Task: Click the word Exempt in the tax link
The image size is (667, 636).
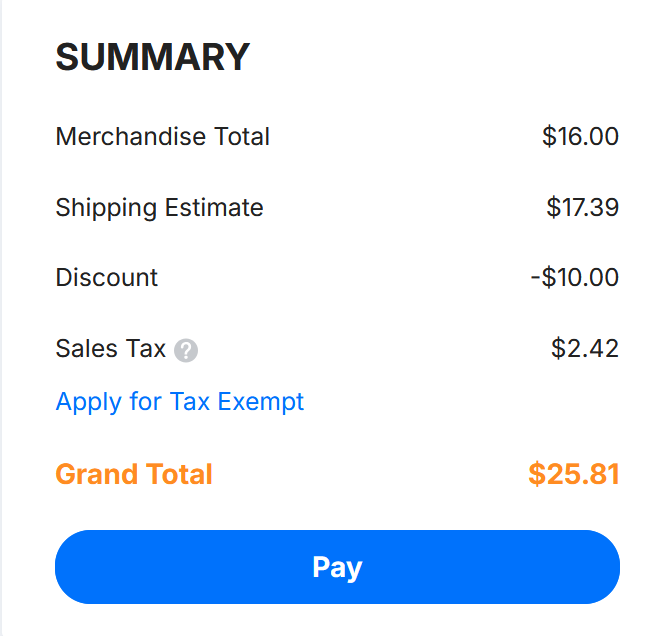Action: (261, 402)
